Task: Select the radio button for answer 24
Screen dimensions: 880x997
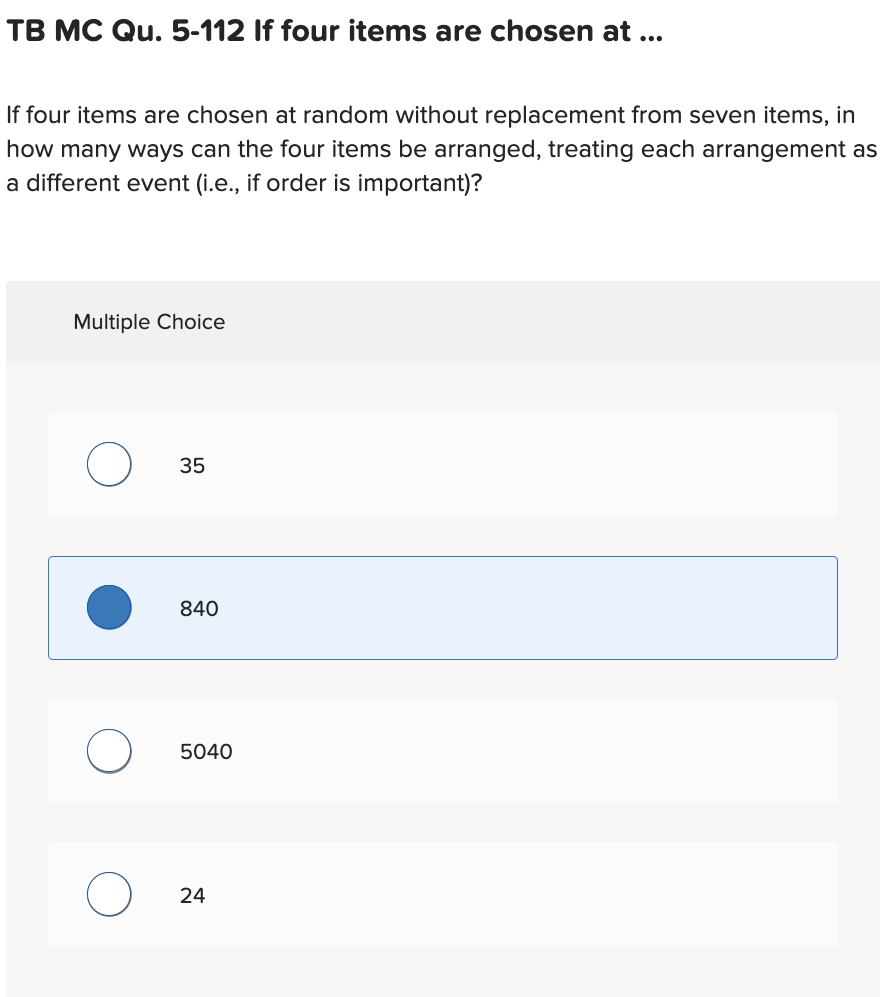Action: pos(109,894)
